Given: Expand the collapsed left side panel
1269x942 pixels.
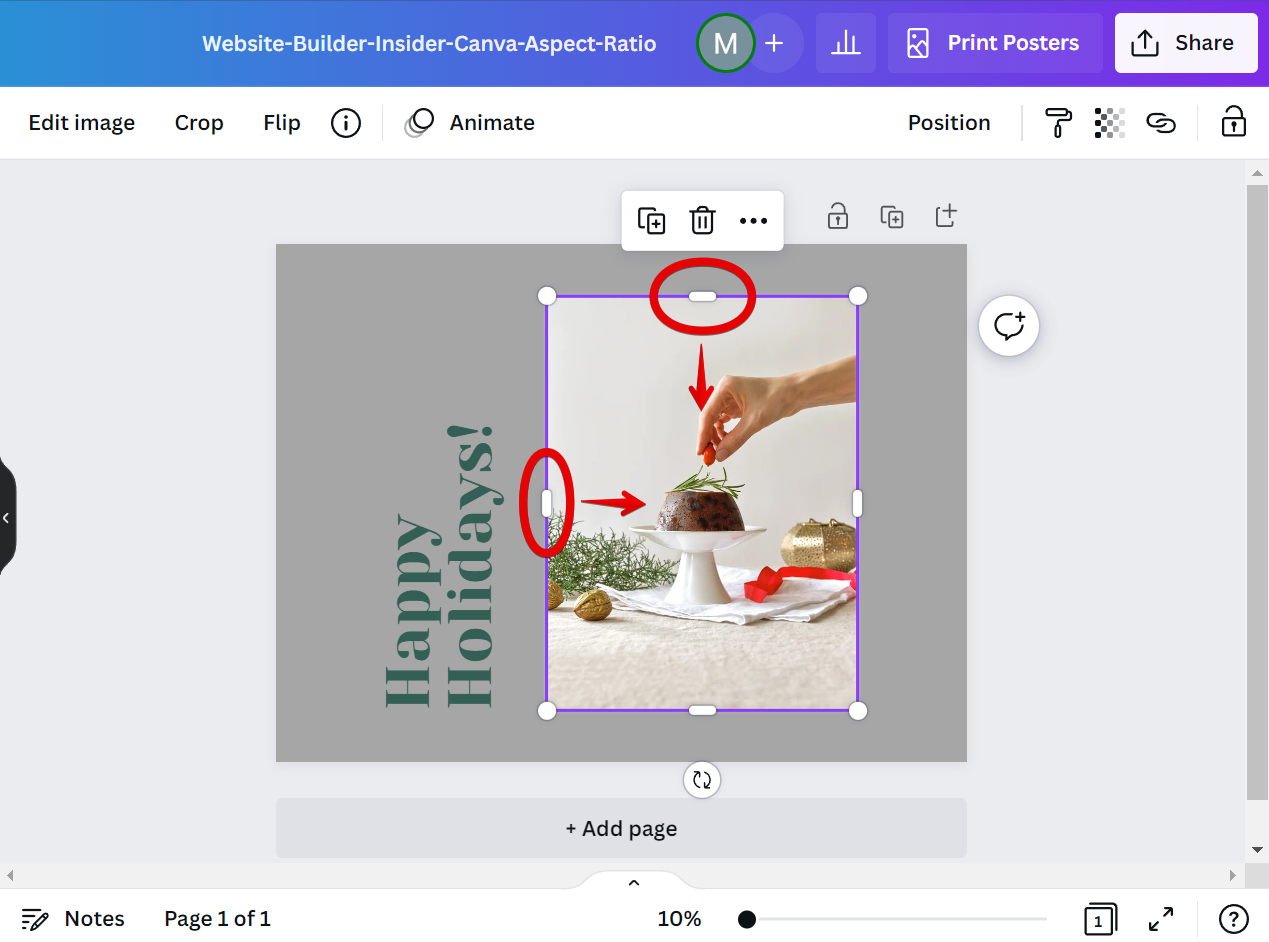Looking at the screenshot, I should pos(6,517).
